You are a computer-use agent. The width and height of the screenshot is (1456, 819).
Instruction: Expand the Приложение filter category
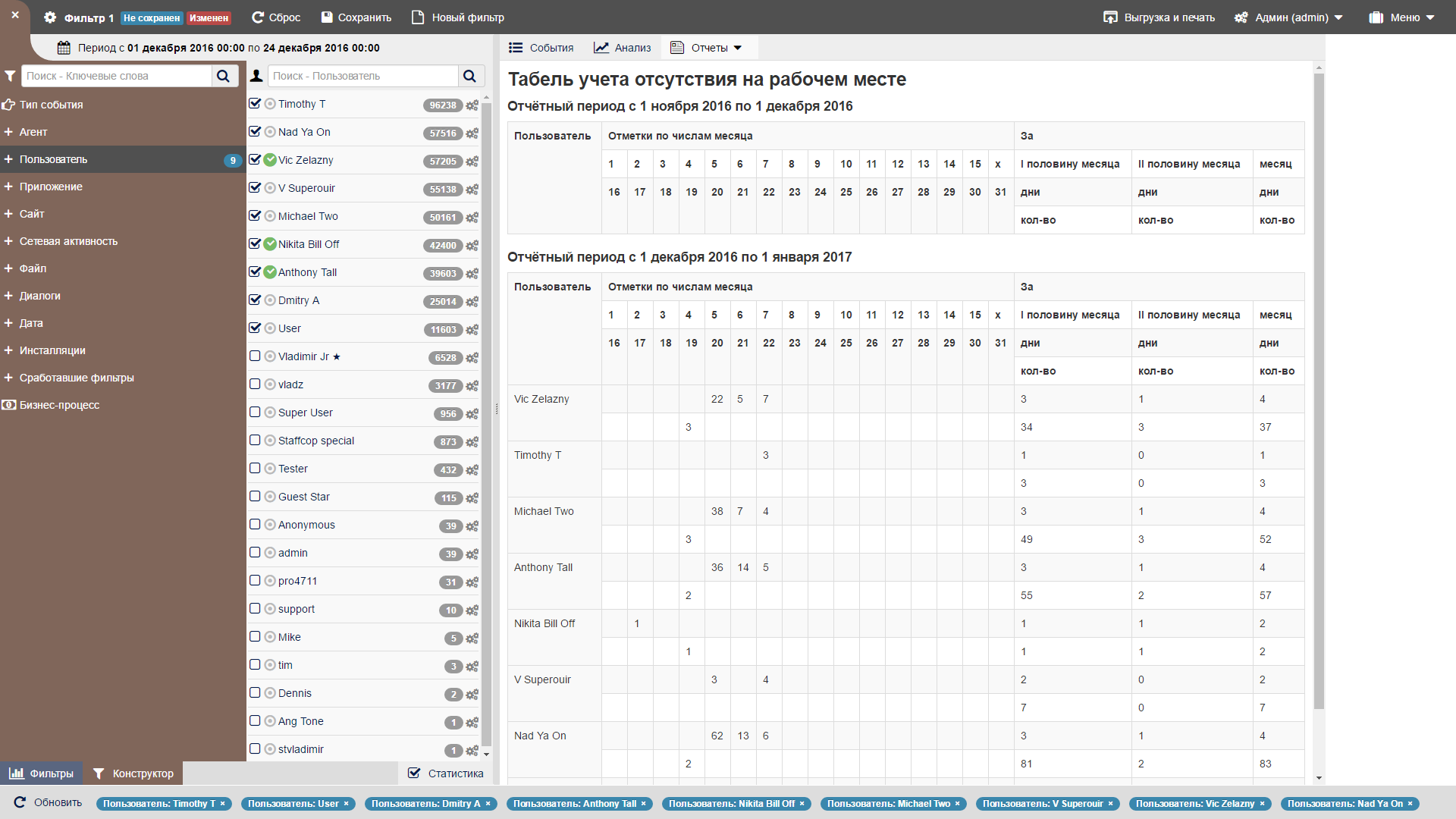pyautogui.click(x=51, y=187)
